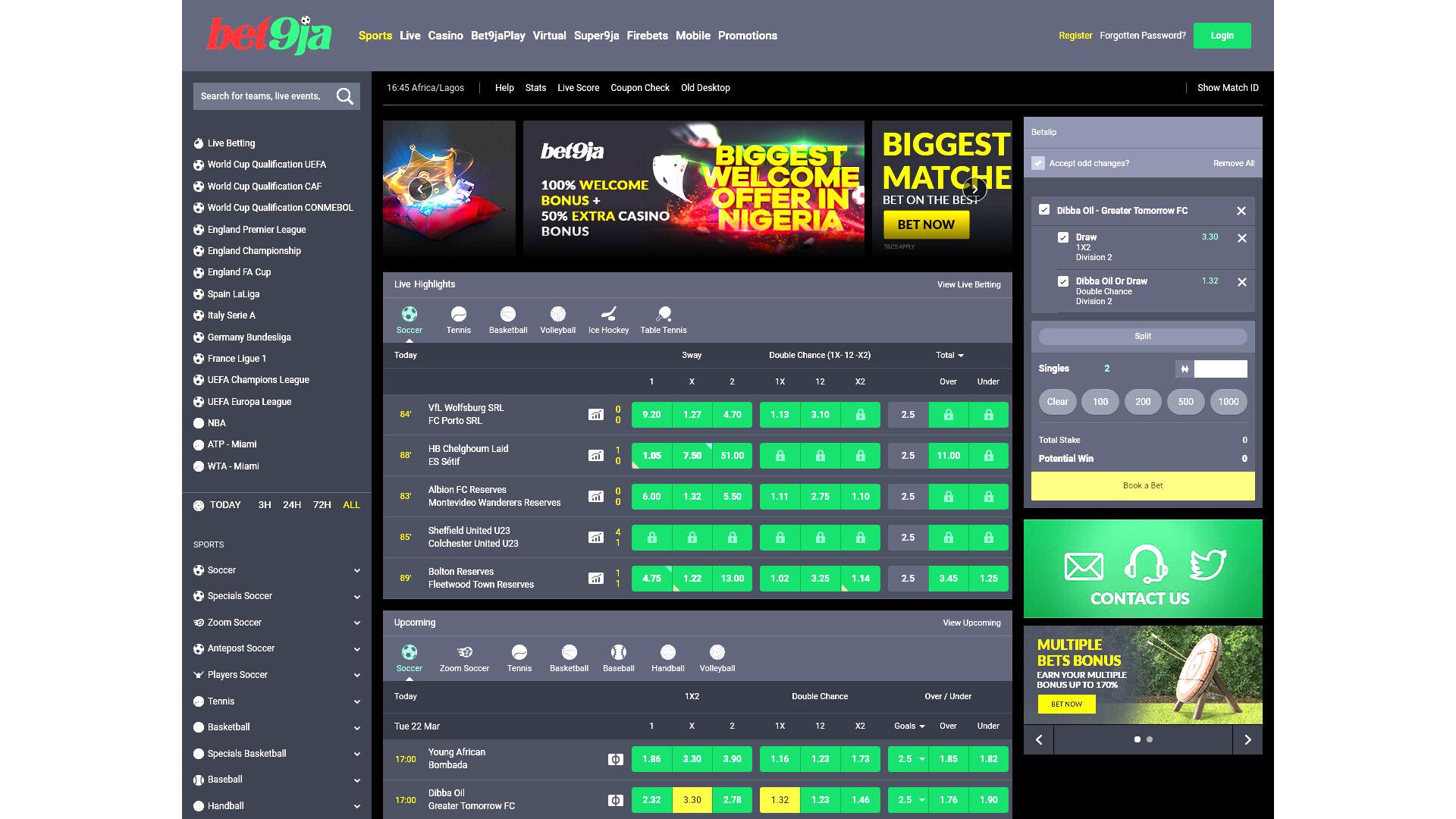
Task: Expand the Soccer sports category
Action: click(357, 571)
